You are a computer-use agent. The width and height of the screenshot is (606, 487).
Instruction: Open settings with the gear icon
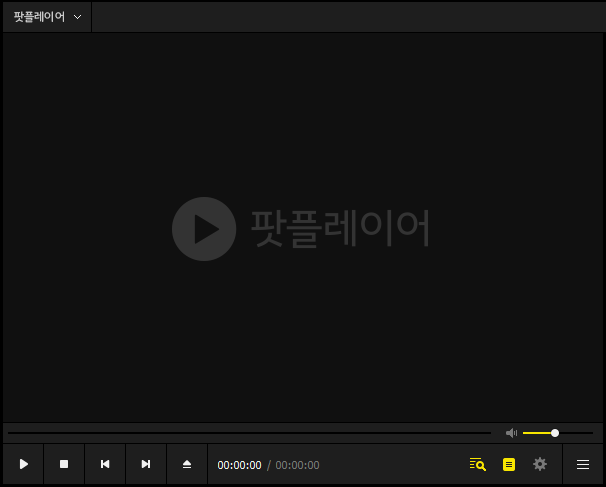click(x=540, y=464)
